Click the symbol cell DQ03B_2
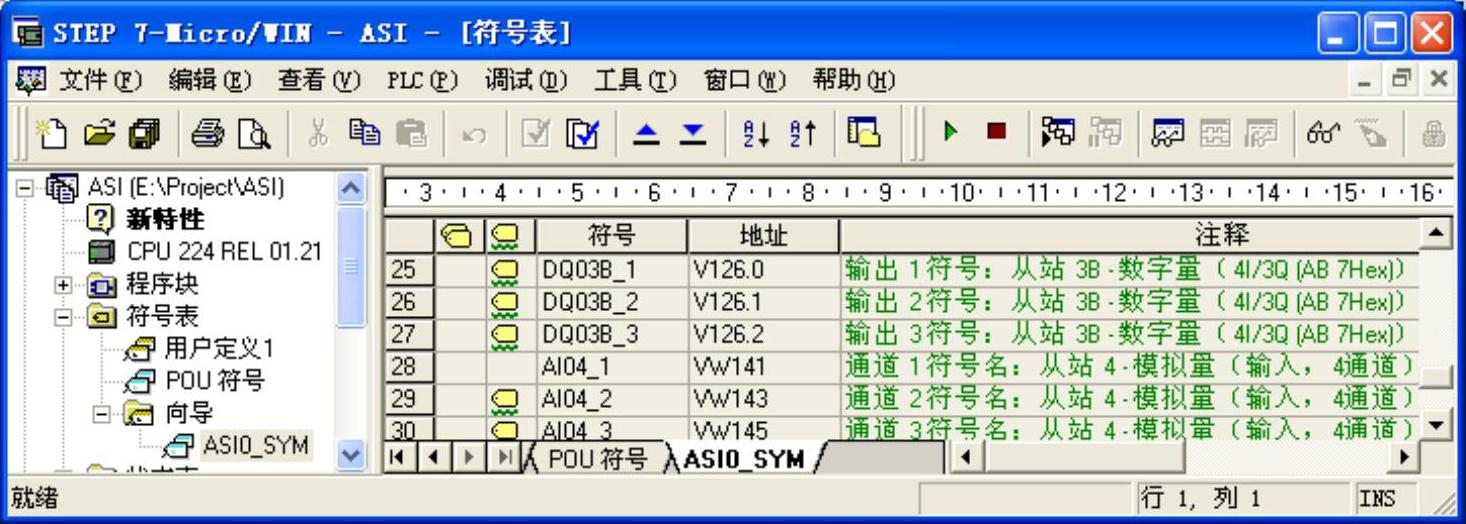The width and height of the screenshot is (1466, 524). [x=612, y=301]
